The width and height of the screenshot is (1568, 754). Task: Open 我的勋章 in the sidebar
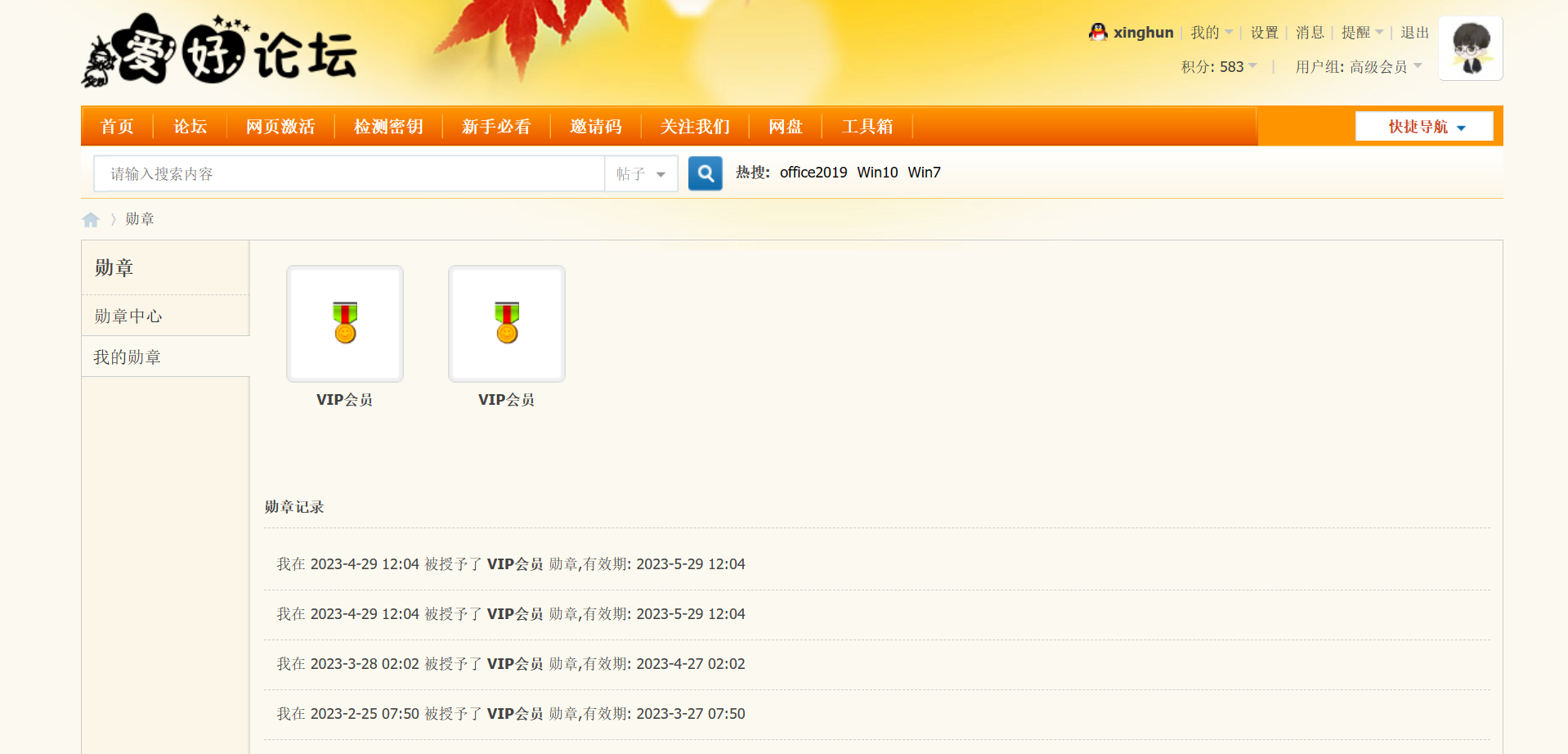tap(126, 356)
